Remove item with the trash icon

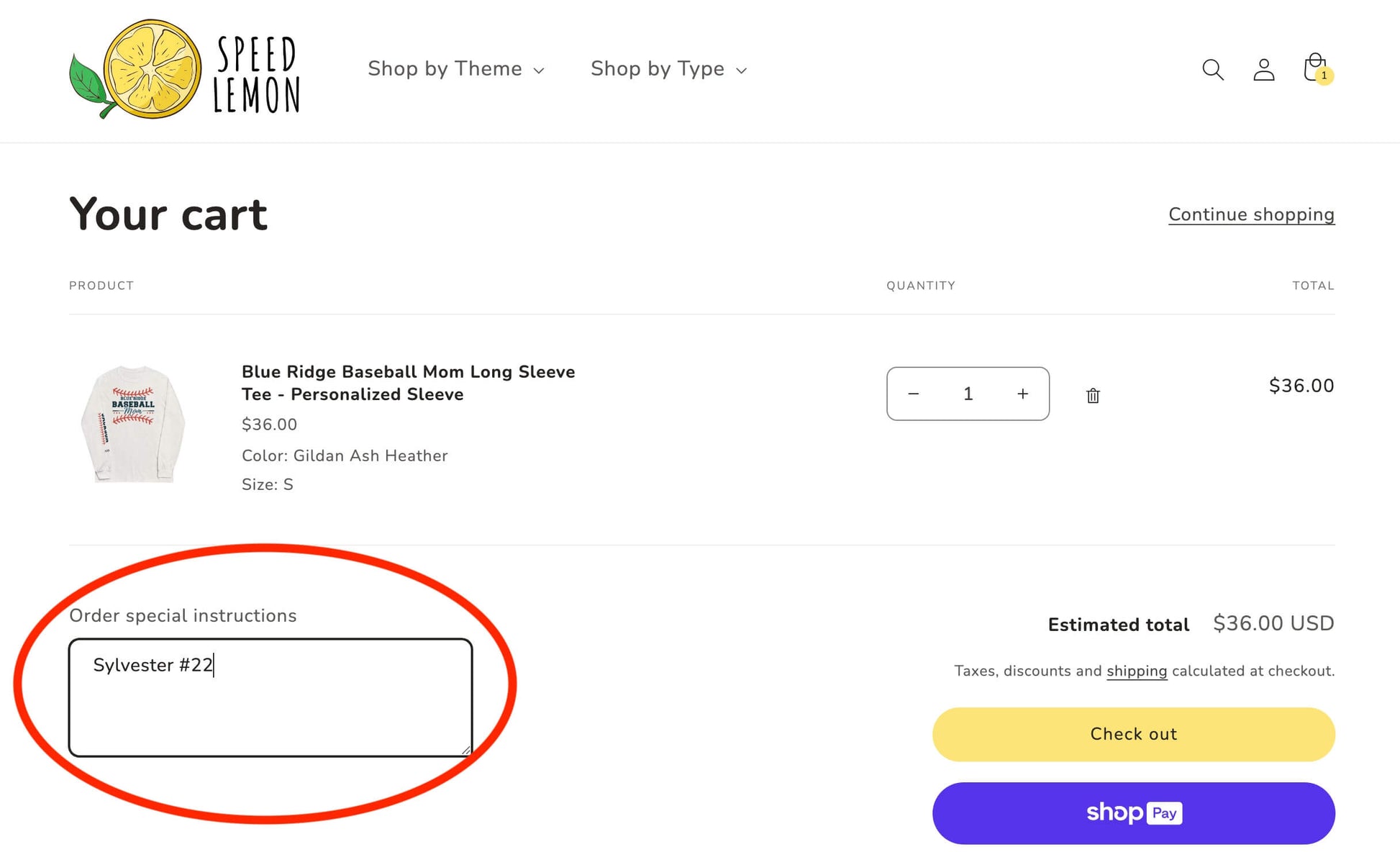[1092, 395]
